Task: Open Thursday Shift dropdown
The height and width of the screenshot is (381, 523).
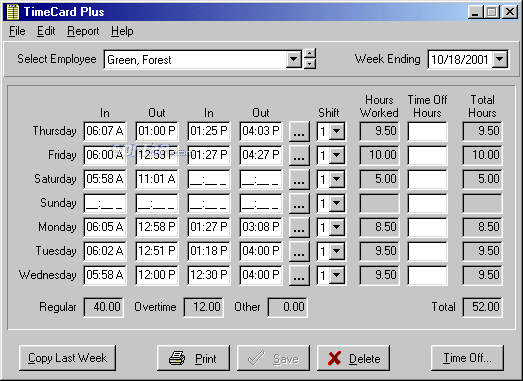Action: coord(337,131)
